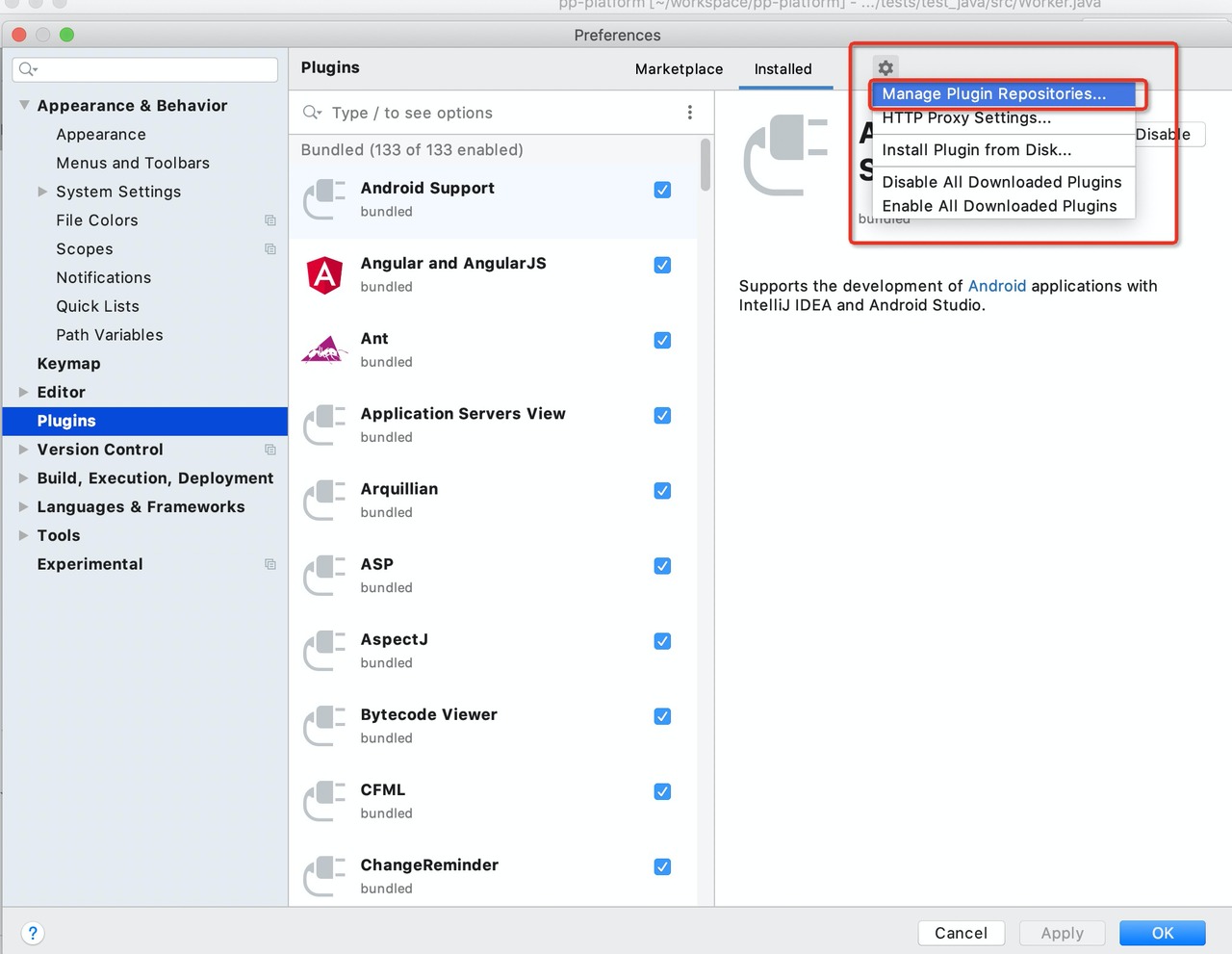Click the CFML plugin icon
The image size is (1232, 954).
(x=325, y=801)
